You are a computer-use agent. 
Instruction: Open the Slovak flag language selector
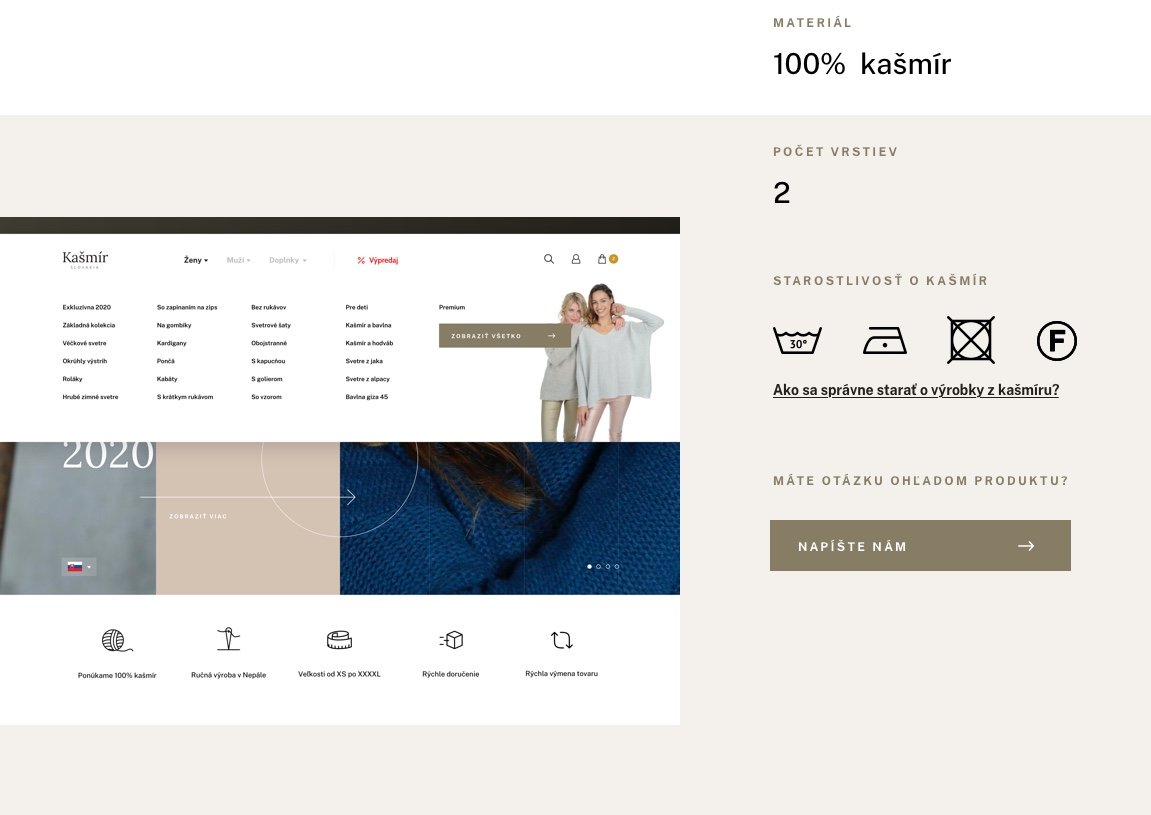(x=78, y=567)
